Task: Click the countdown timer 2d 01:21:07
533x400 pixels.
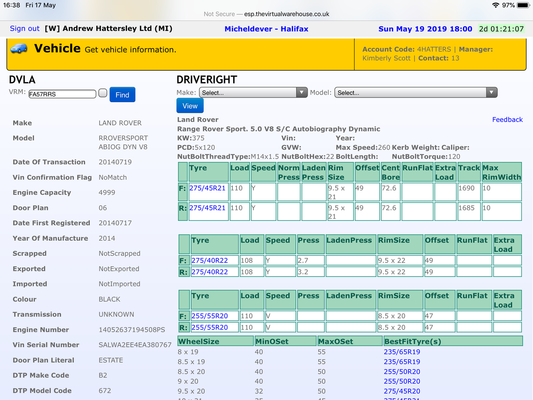Action: pos(501,29)
